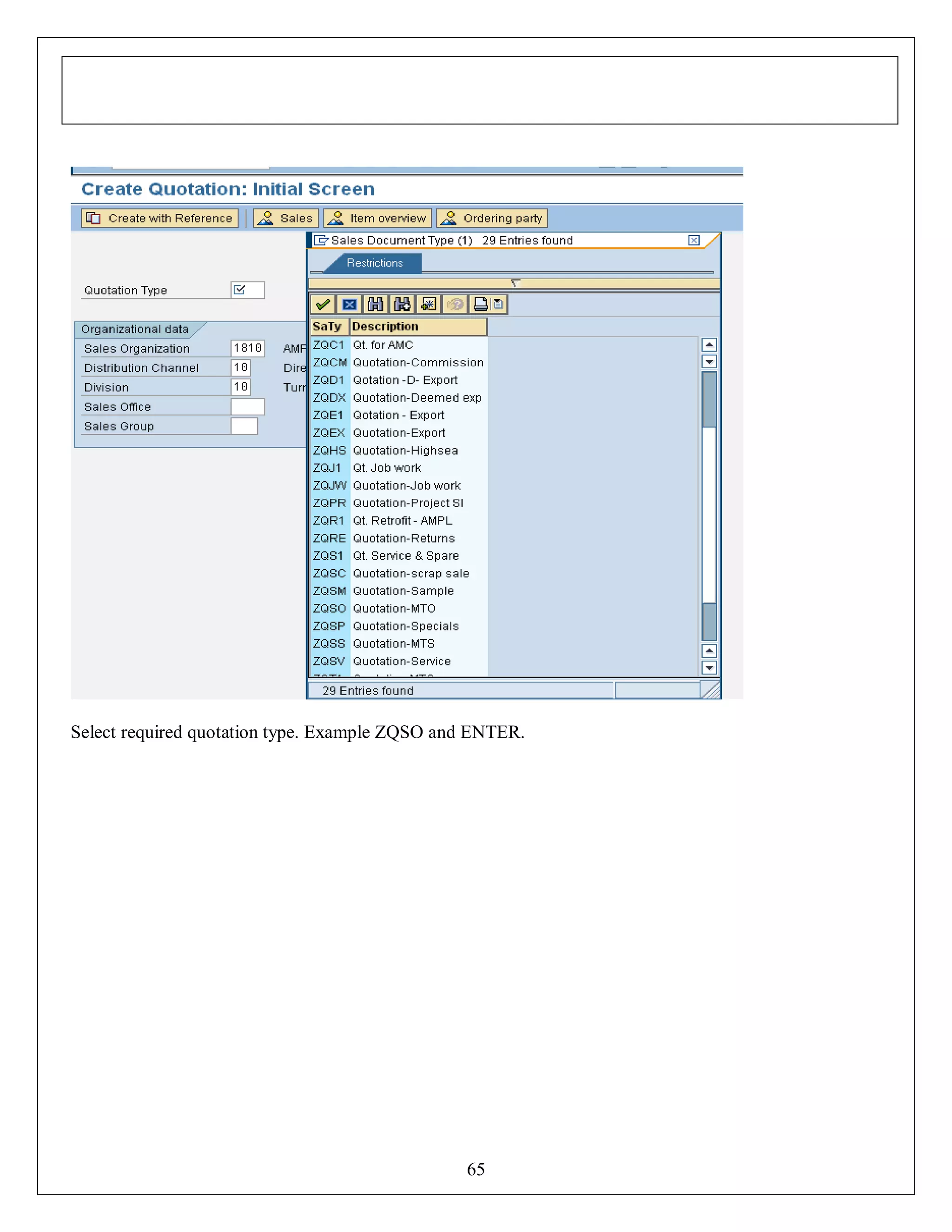Click the Find Next binoculars-plus icon

402,305
